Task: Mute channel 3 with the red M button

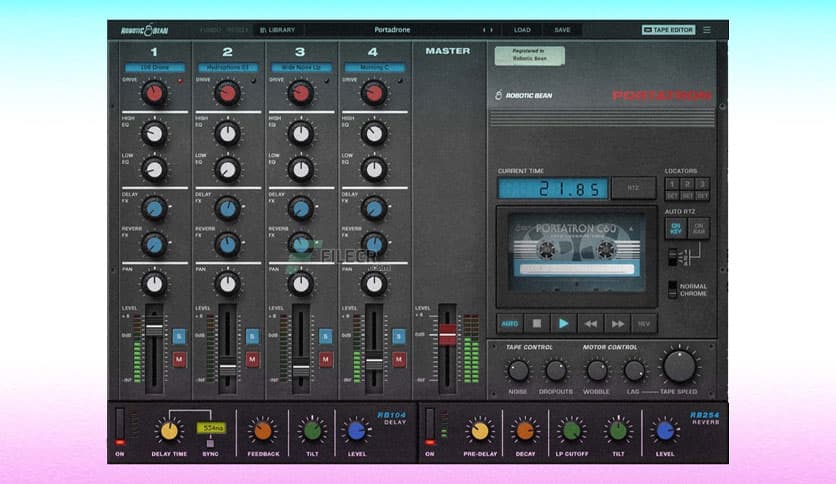Action: pos(327,359)
